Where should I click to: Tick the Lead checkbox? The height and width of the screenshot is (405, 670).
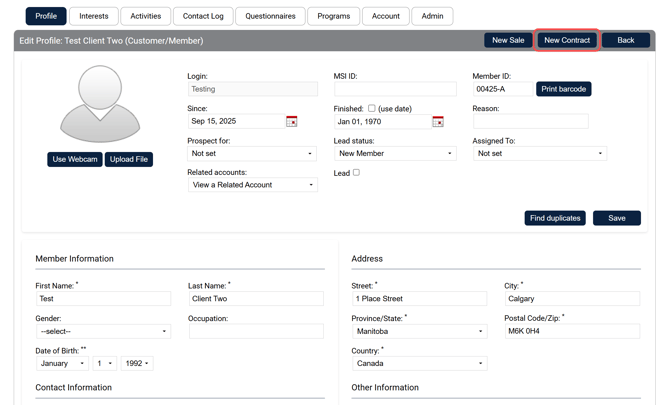click(356, 173)
